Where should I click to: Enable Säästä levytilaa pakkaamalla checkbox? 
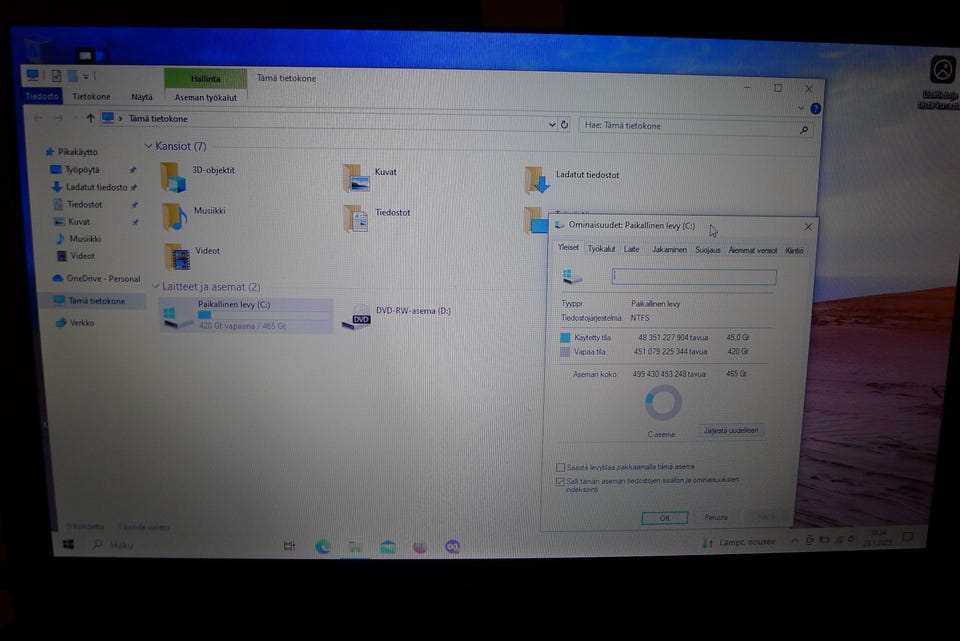tap(560, 467)
